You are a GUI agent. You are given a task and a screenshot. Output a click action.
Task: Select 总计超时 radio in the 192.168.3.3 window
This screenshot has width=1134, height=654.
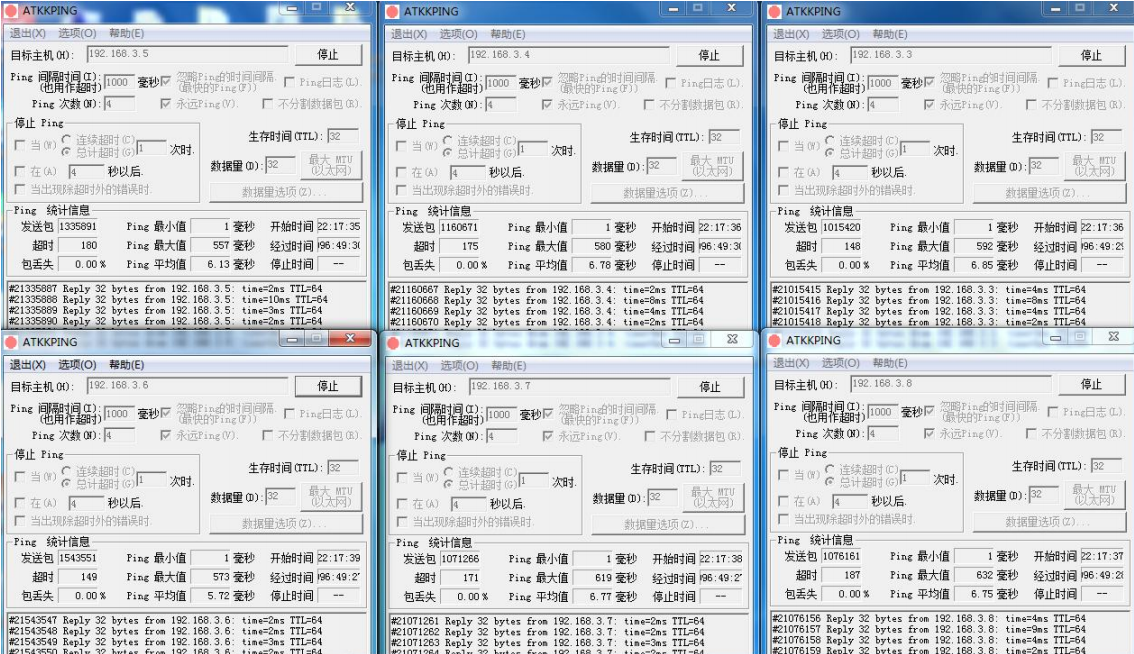830,153
